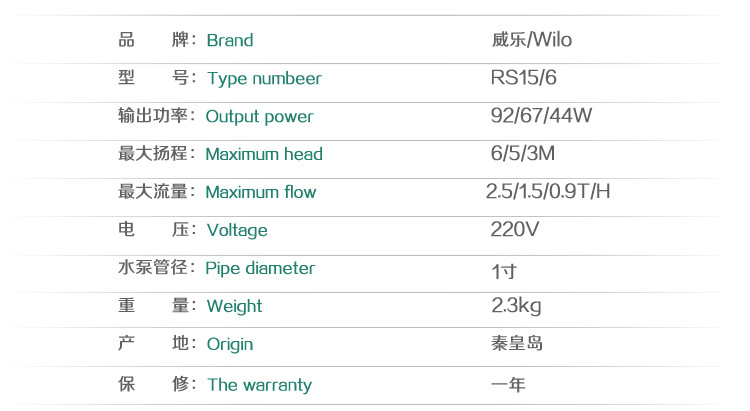Select the RS15/6 model value
Image resolution: width=750 pixels, height=411 pixels.
coord(523,78)
